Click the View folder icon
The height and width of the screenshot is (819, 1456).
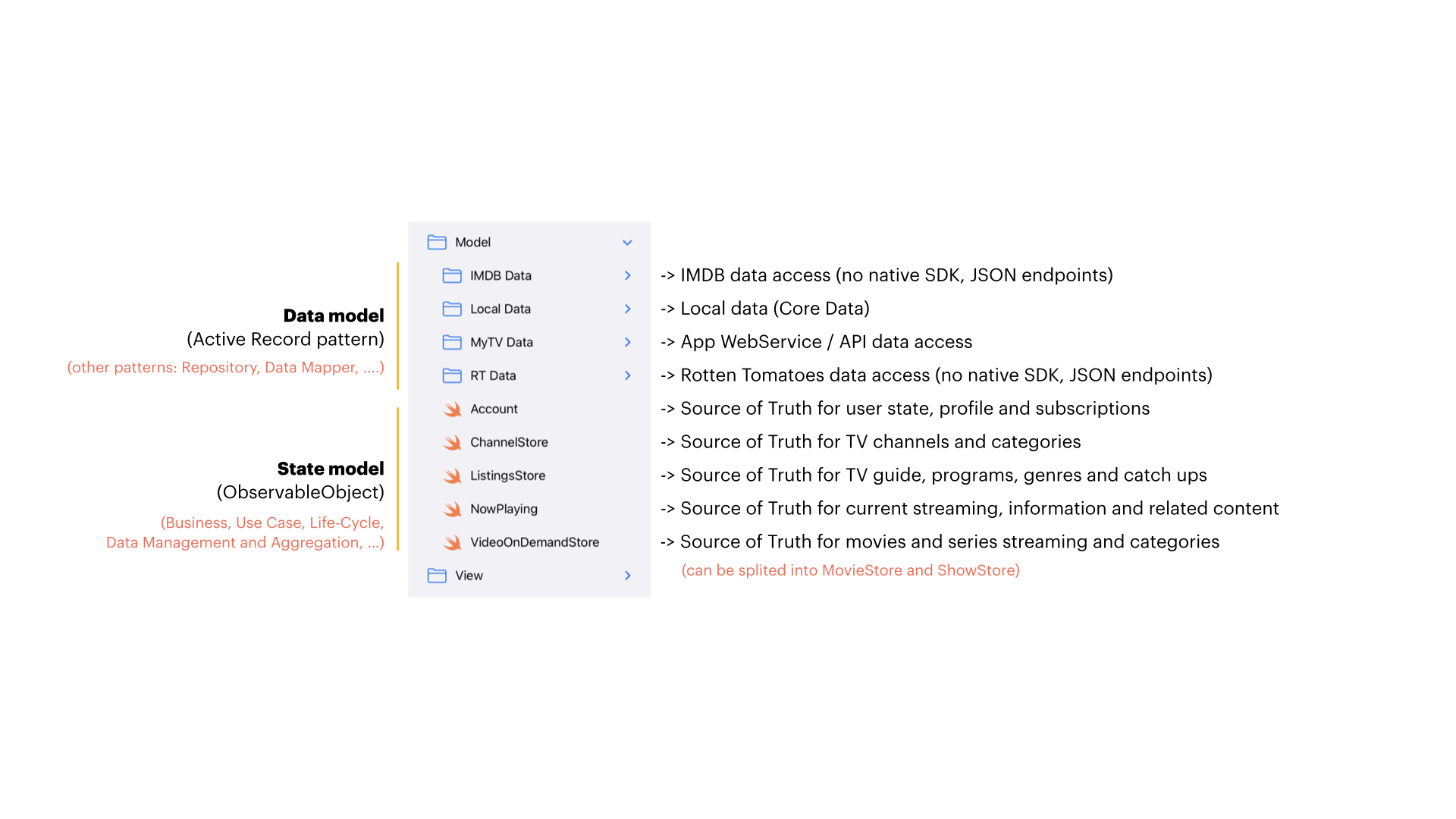[x=437, y=576]
